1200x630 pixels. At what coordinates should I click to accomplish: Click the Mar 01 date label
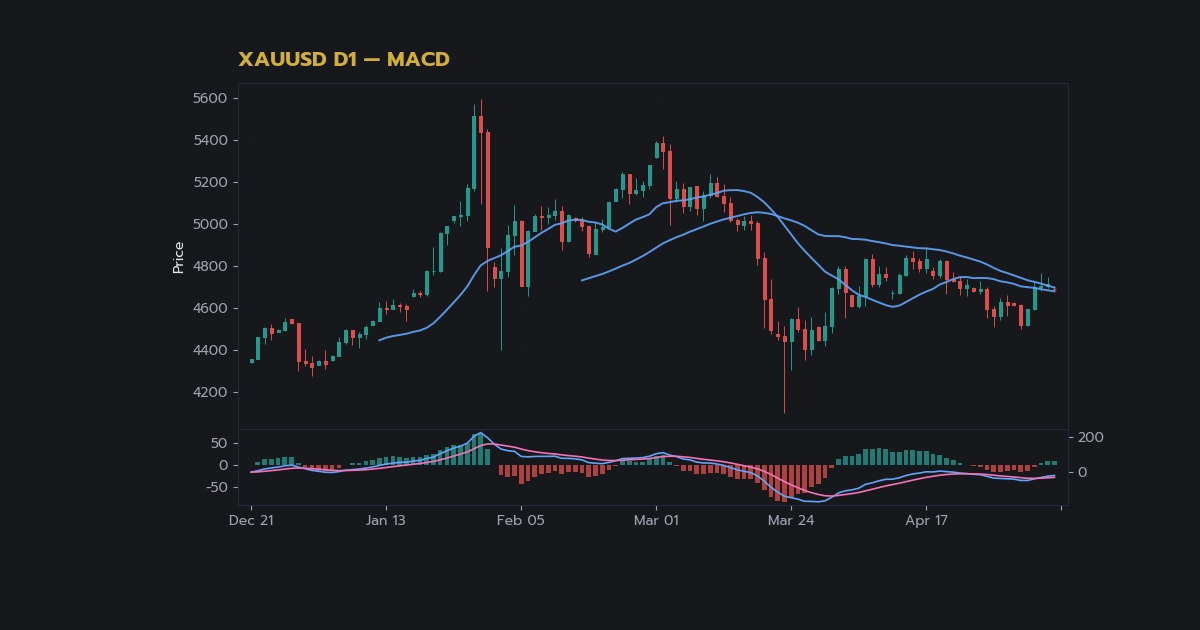pyautogui.click(x=656, y=520)
